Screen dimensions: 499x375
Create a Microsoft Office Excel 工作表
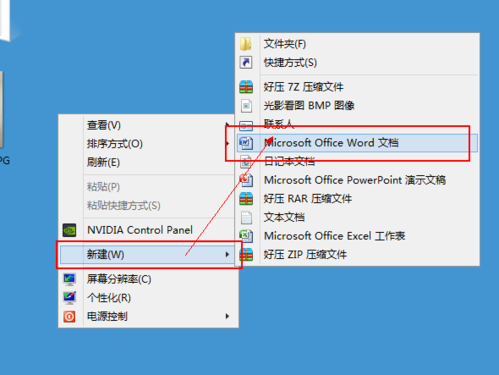pyautogui.click(x=357, y=236)
